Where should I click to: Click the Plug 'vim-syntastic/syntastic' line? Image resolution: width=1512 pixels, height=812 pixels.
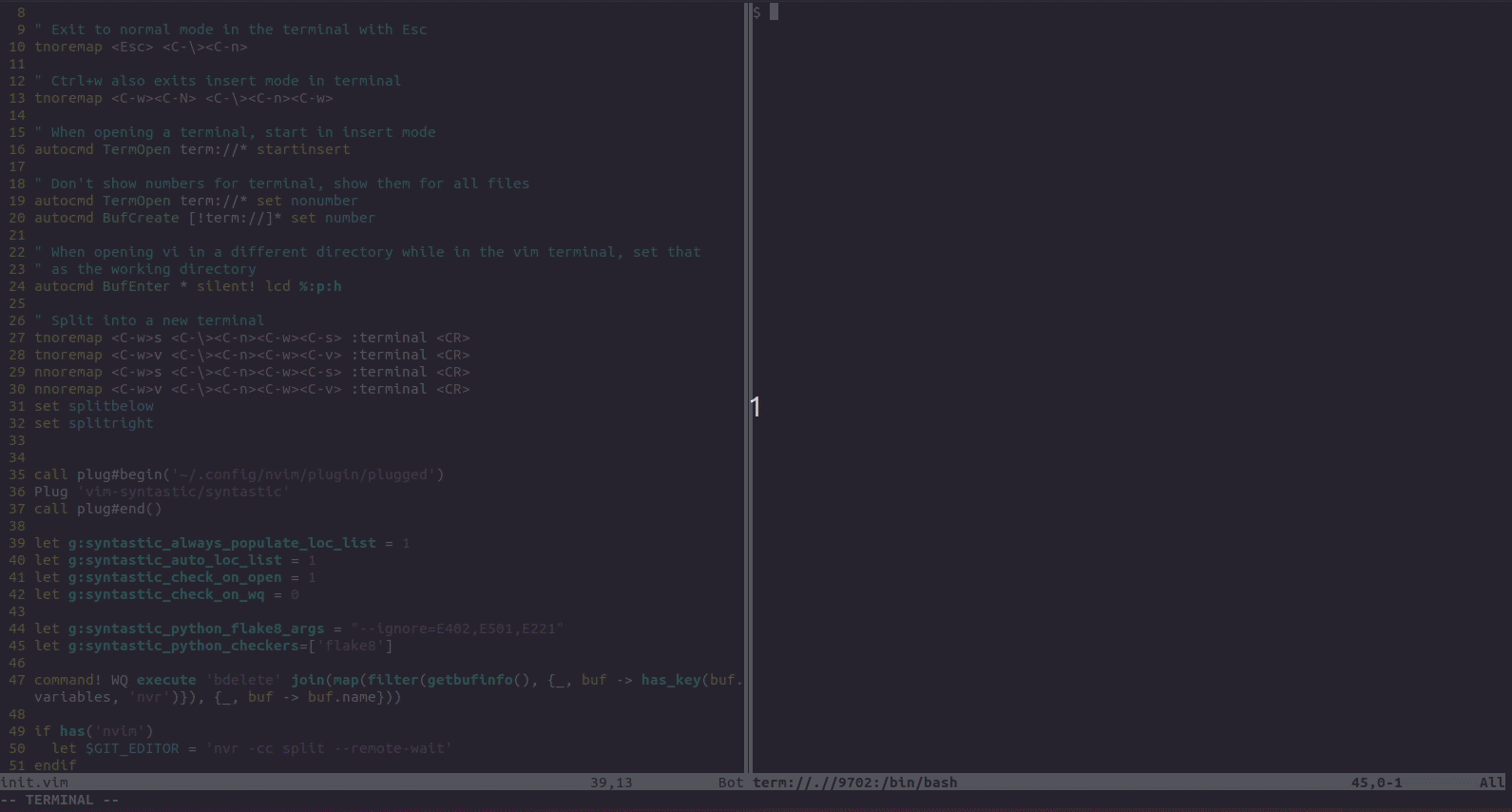(163, 492)
